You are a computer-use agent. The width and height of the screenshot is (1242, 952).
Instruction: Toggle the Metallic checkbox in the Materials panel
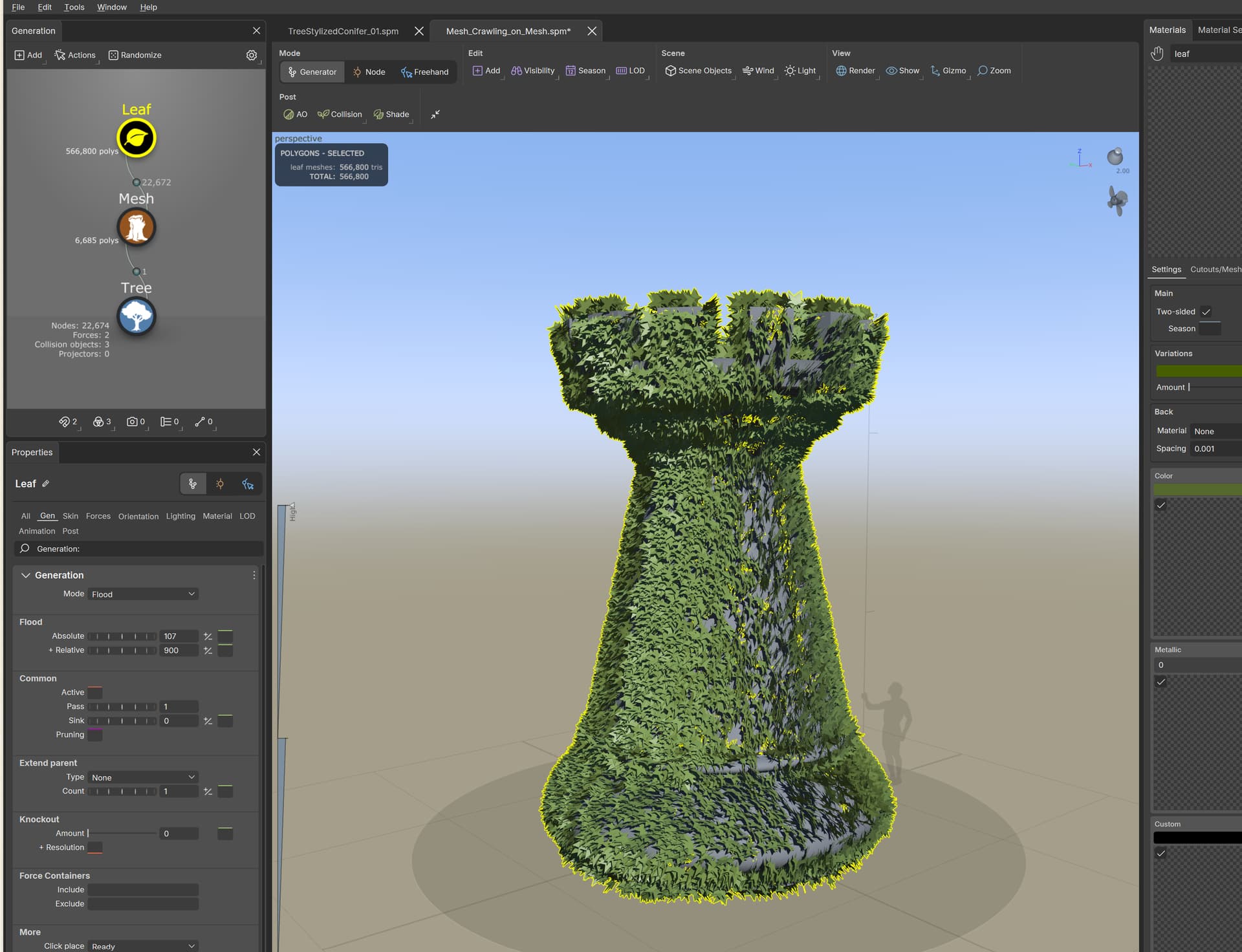(x=1161, y=682)
